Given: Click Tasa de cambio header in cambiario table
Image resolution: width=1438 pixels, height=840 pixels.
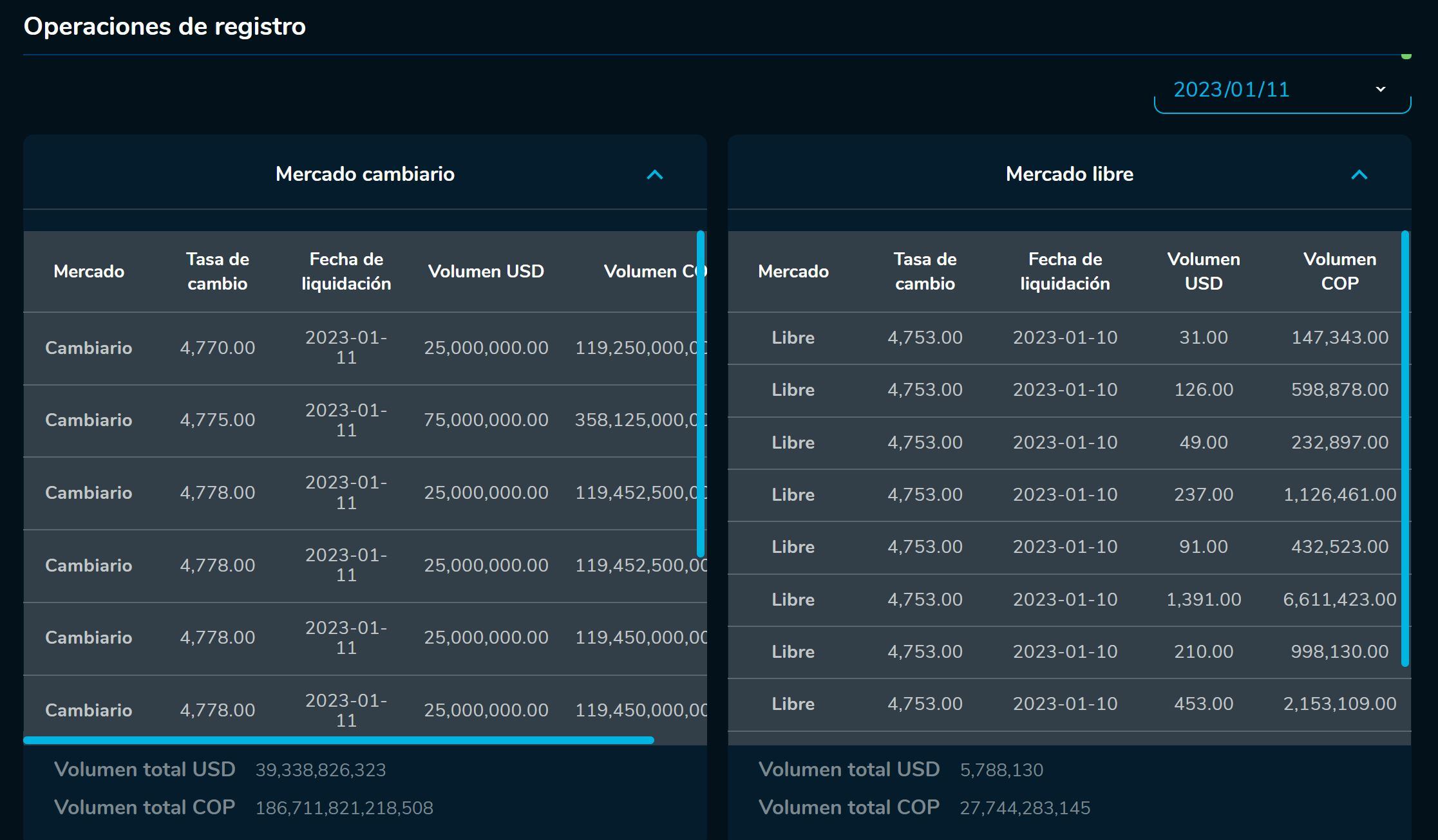Looking at the screenshot, I should [217, 271].
